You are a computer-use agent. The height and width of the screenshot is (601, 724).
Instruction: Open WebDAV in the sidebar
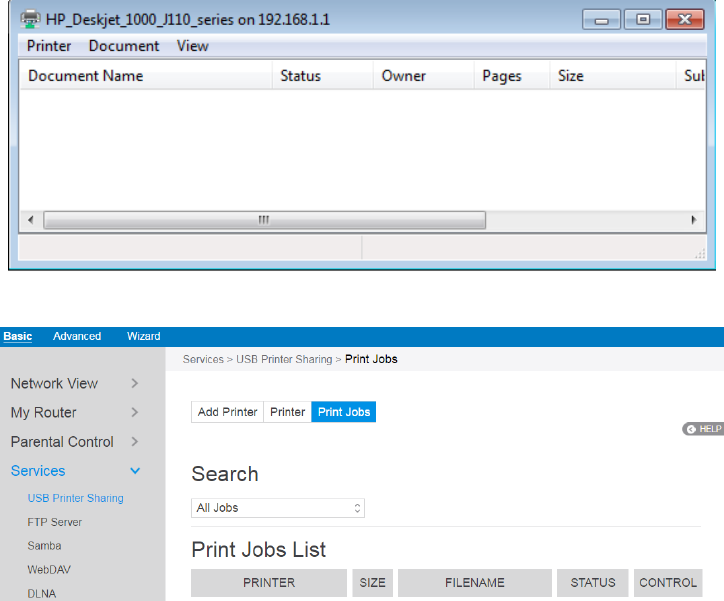pyautogui.click(x=49, y=570)
